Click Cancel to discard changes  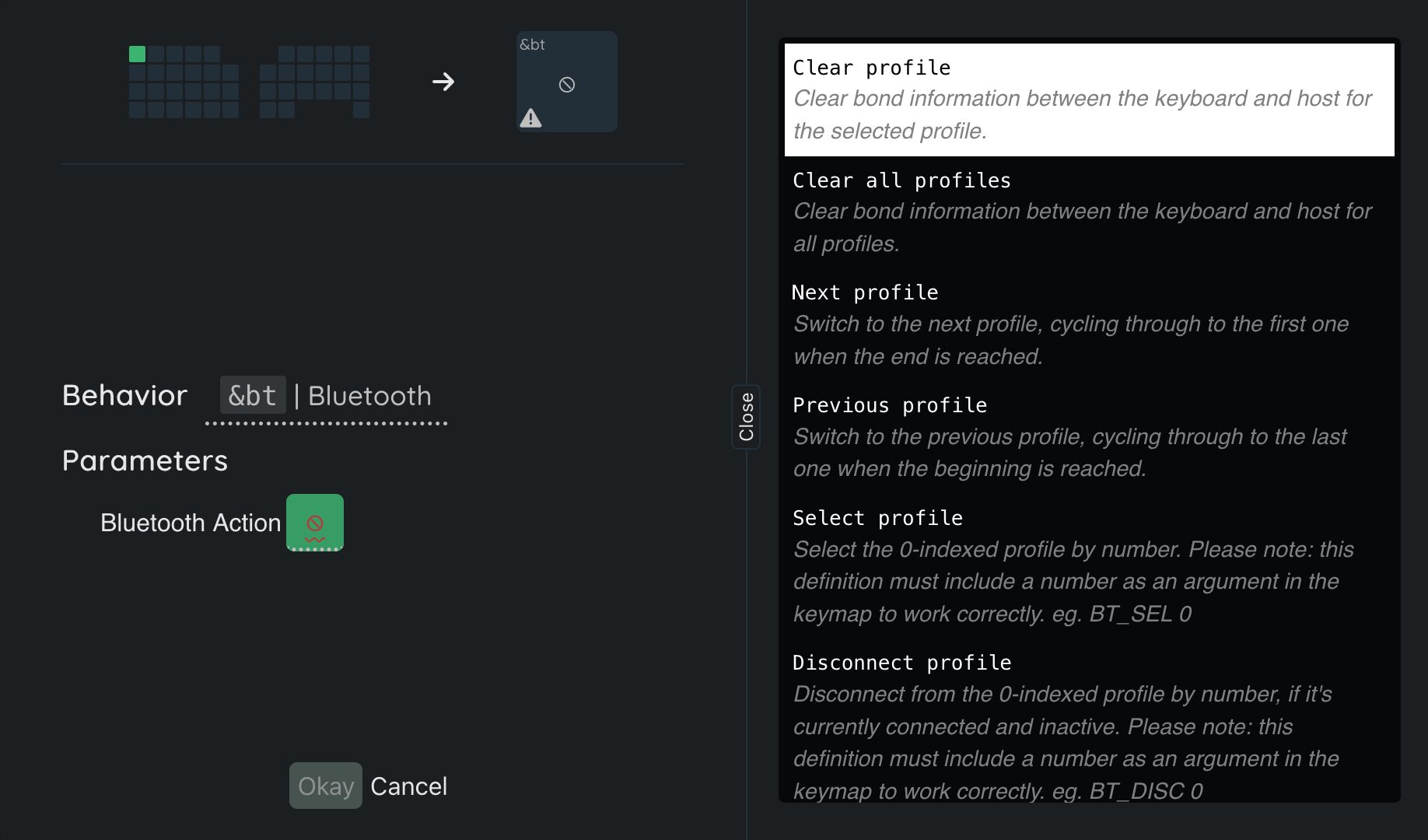408,786
